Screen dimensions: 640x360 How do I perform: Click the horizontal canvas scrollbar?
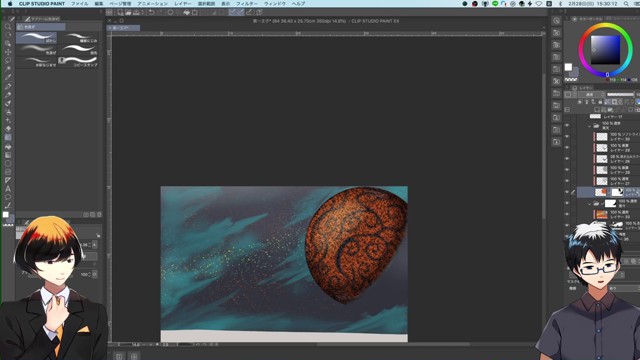coord(392,344)
